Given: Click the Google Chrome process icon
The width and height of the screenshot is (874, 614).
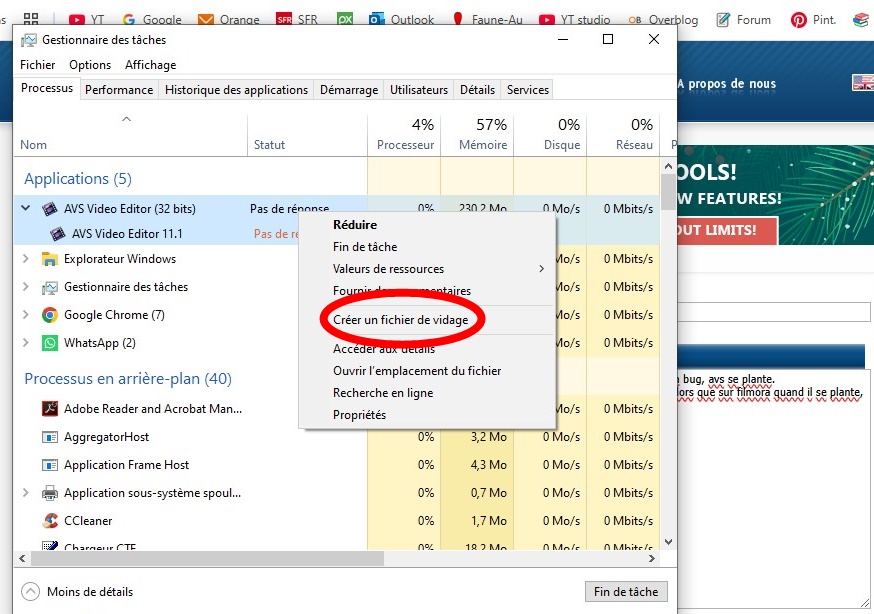Looking at the screenshot, I should (x=50, y=315).
